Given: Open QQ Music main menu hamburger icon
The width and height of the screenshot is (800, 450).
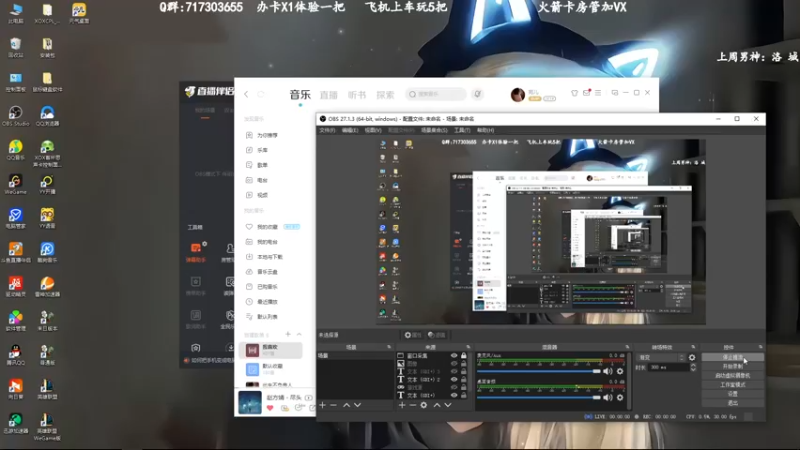Looking at the screenshot, I should click(598, 93).
